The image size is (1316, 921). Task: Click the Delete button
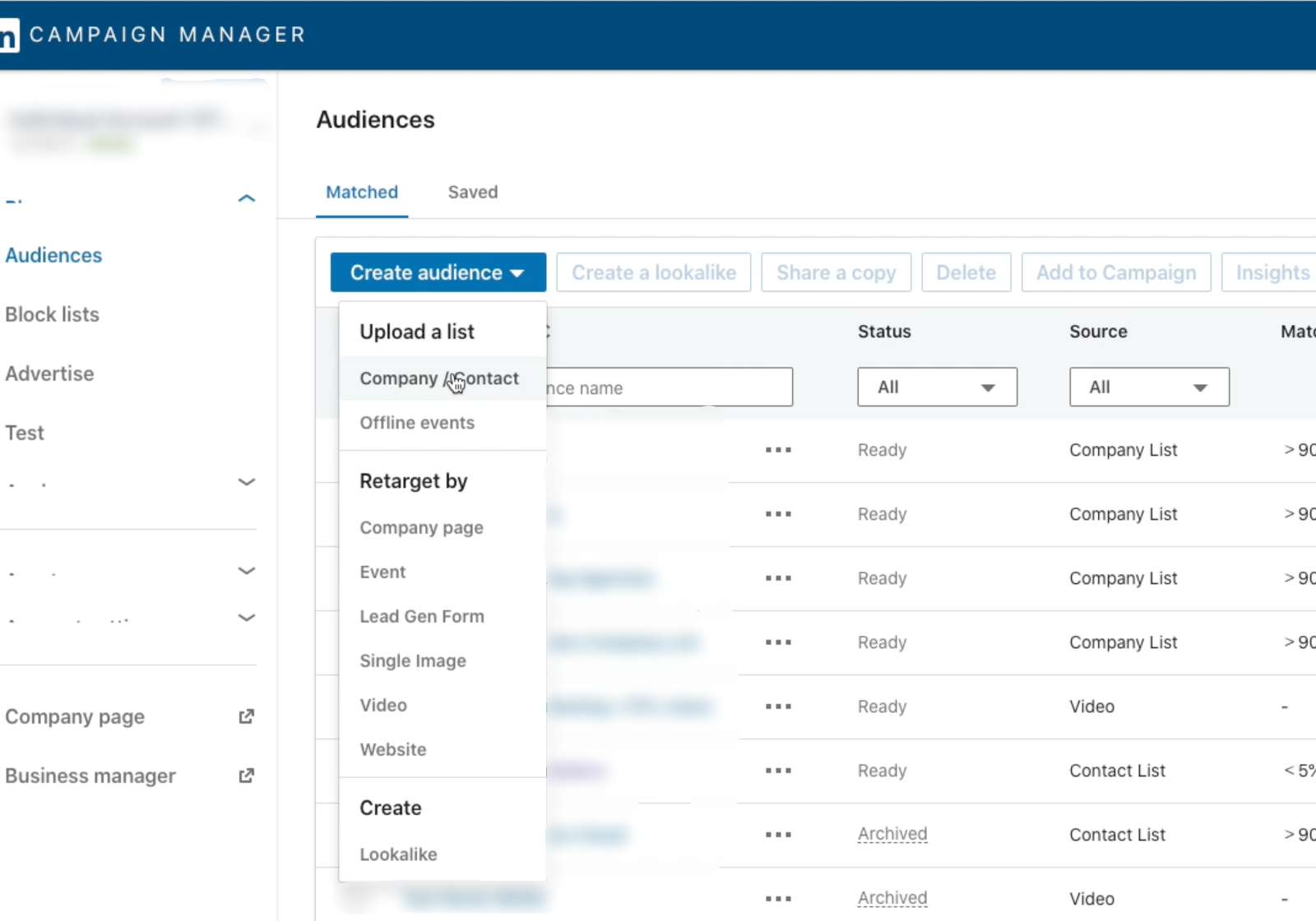tap(966, 272)
